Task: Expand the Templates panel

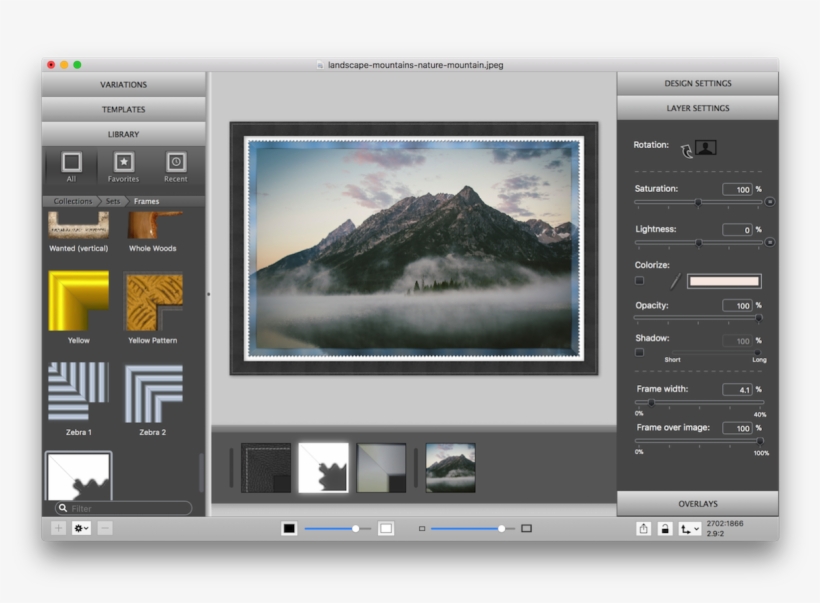Action: coord(123,109)
